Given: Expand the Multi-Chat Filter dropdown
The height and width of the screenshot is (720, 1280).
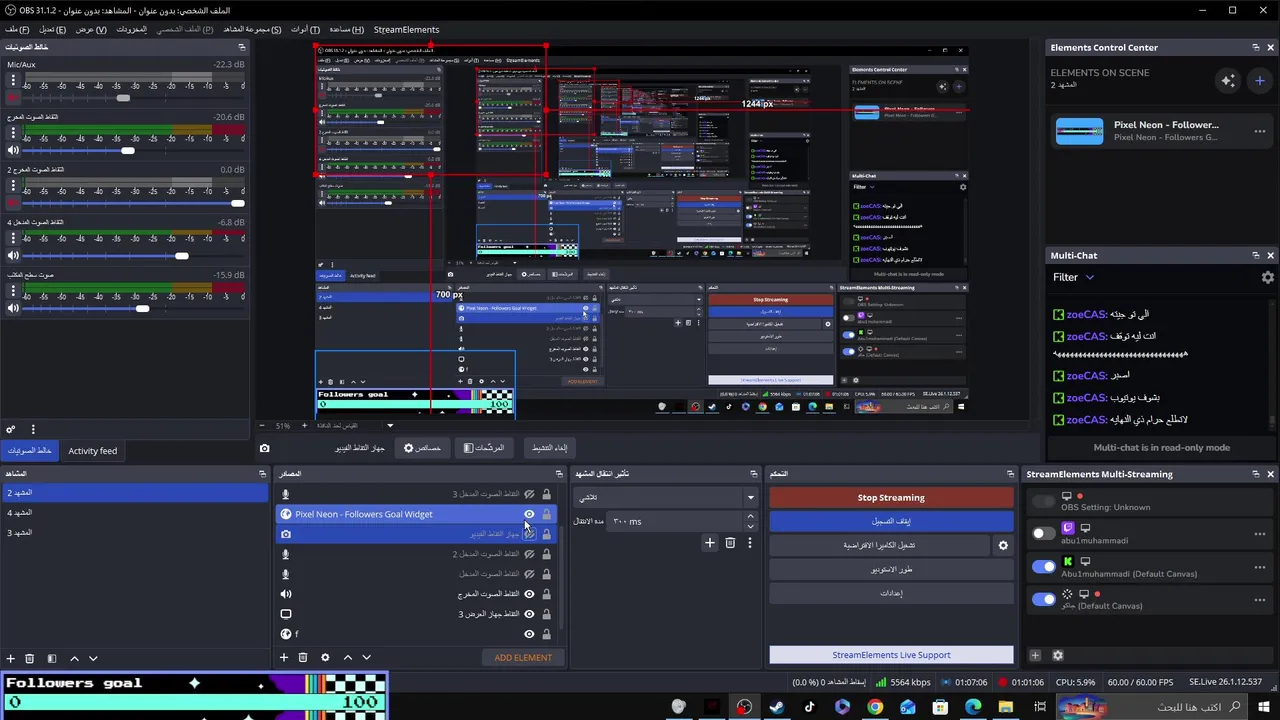Looking at the screenshot, I should click(1074, 277).
